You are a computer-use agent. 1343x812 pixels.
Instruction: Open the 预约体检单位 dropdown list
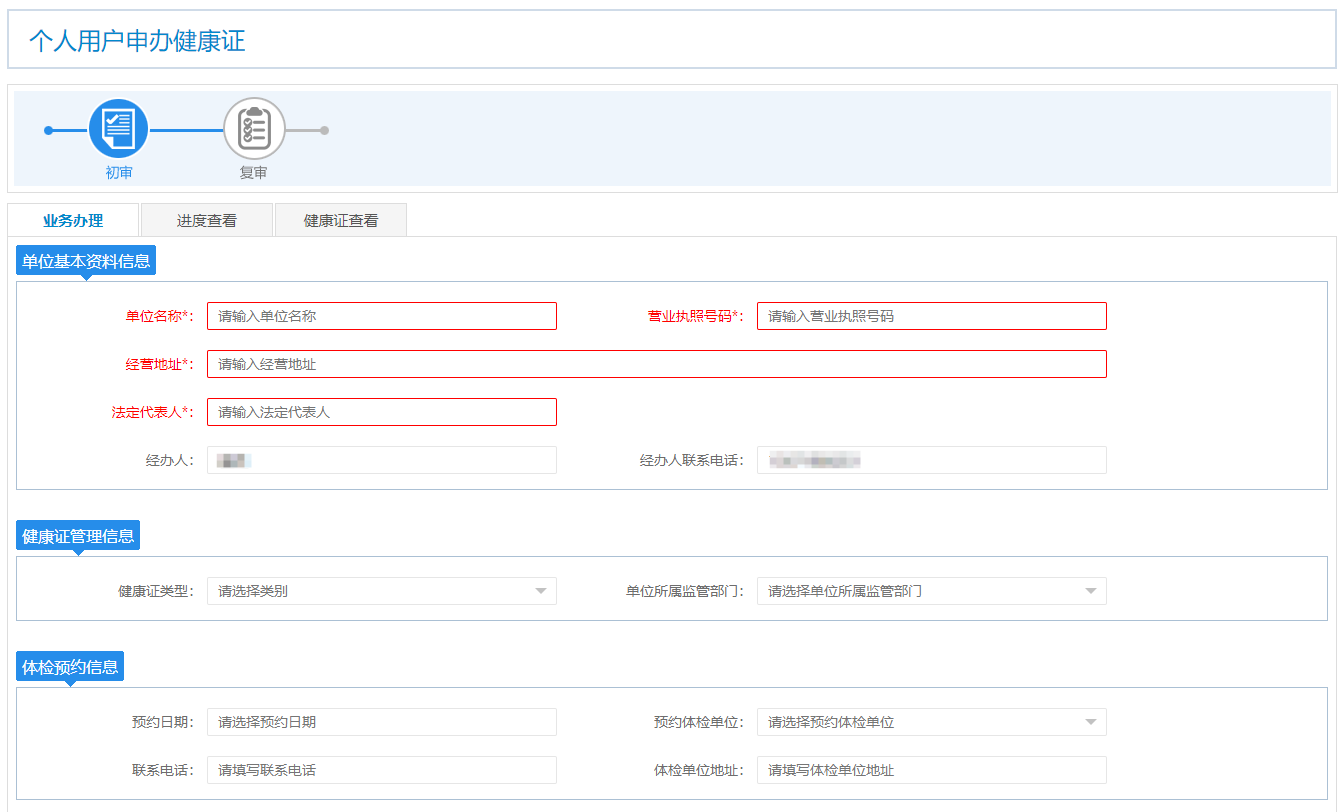click(x=1090, y=722)
